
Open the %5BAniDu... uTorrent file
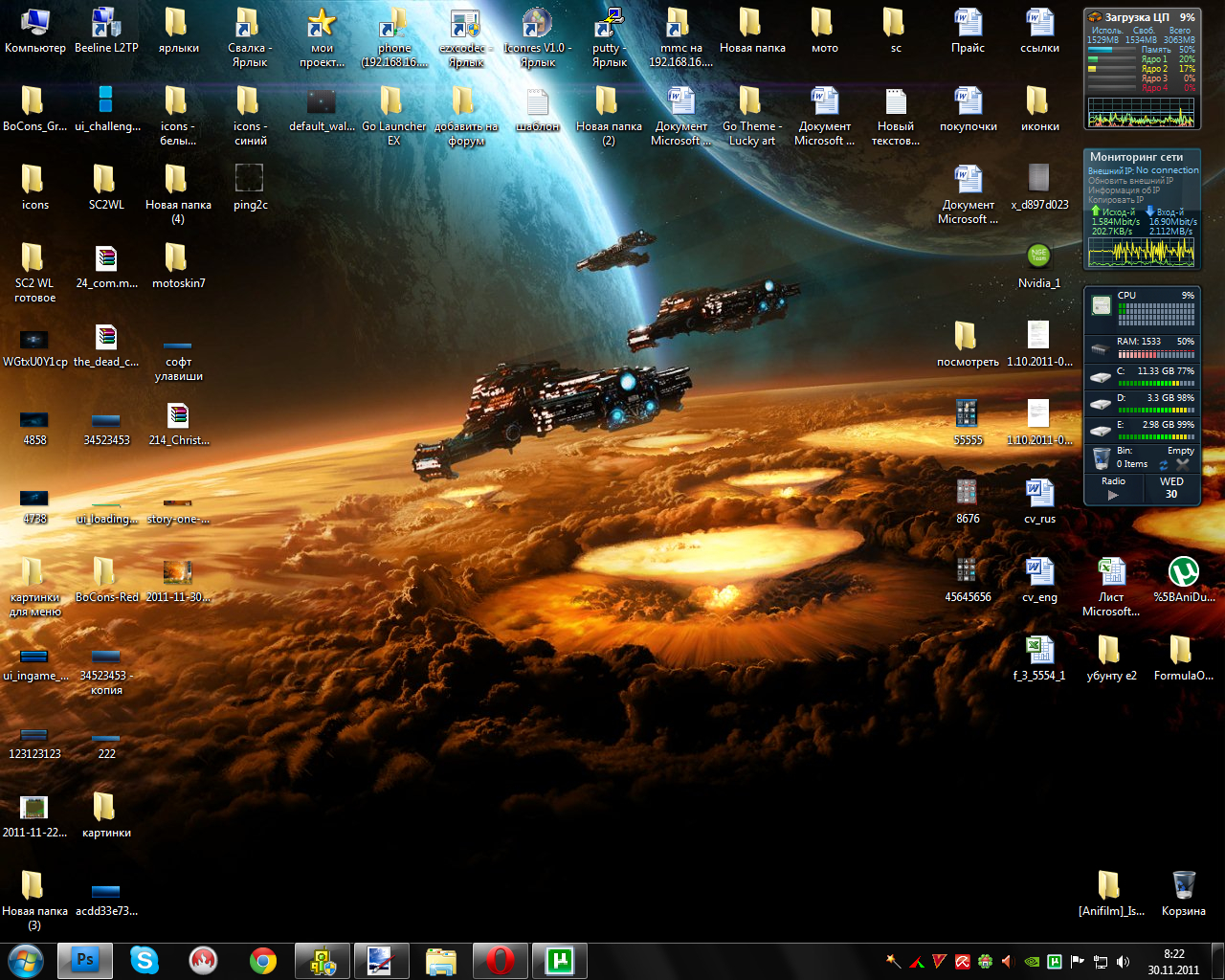[1183, 580]
